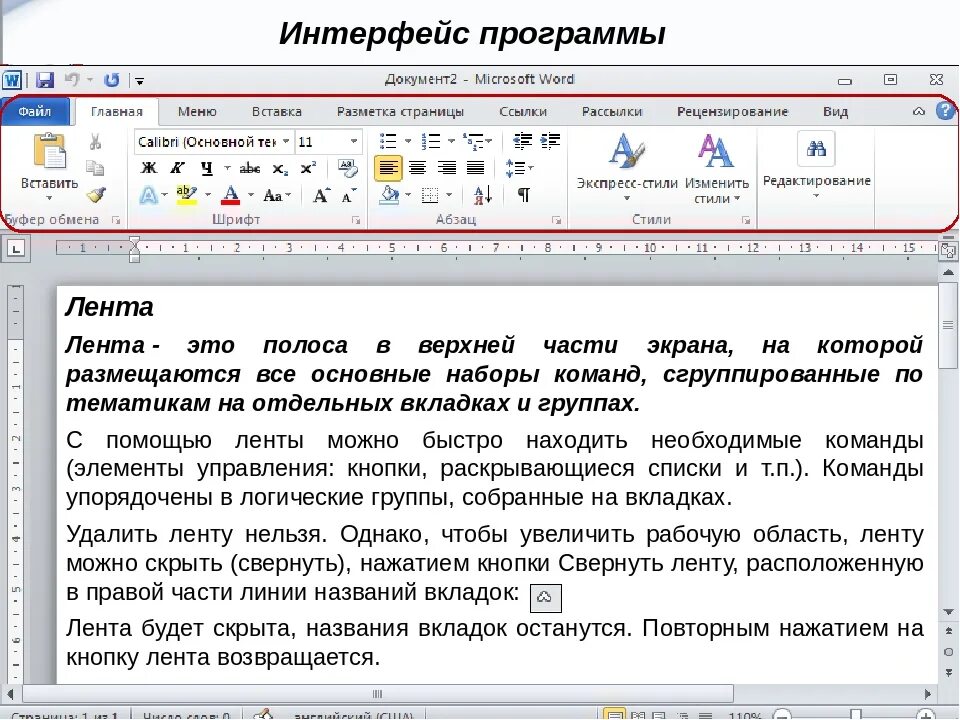960x720 pixels.
Task: Activate the Format Painter brush
Action: 96,195
